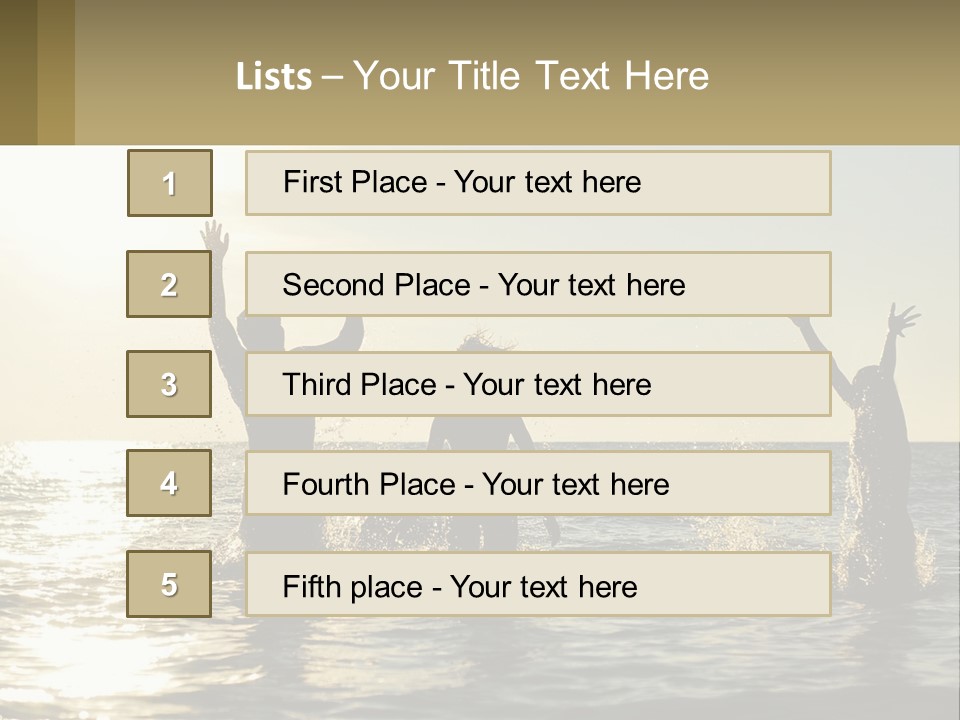Select the "Fifth place - Your text here" box
The width and height of the screenshot is (960, 720).
[538, 585]
